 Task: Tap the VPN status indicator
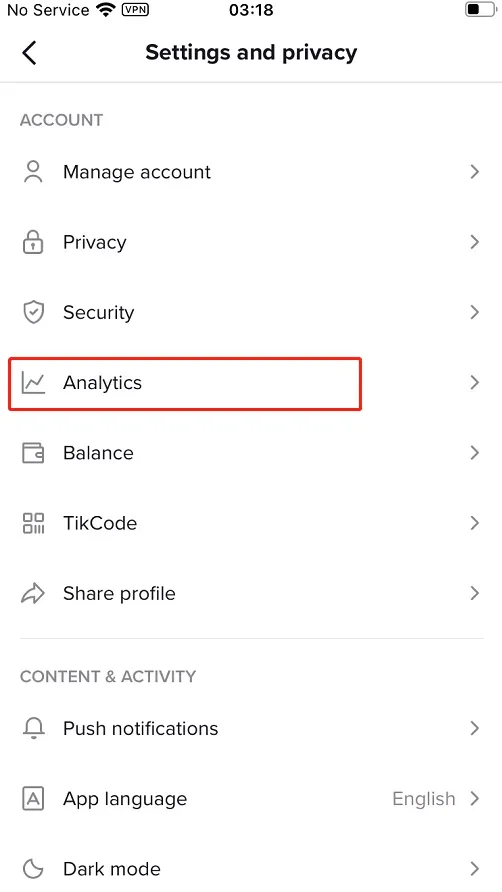135,10
